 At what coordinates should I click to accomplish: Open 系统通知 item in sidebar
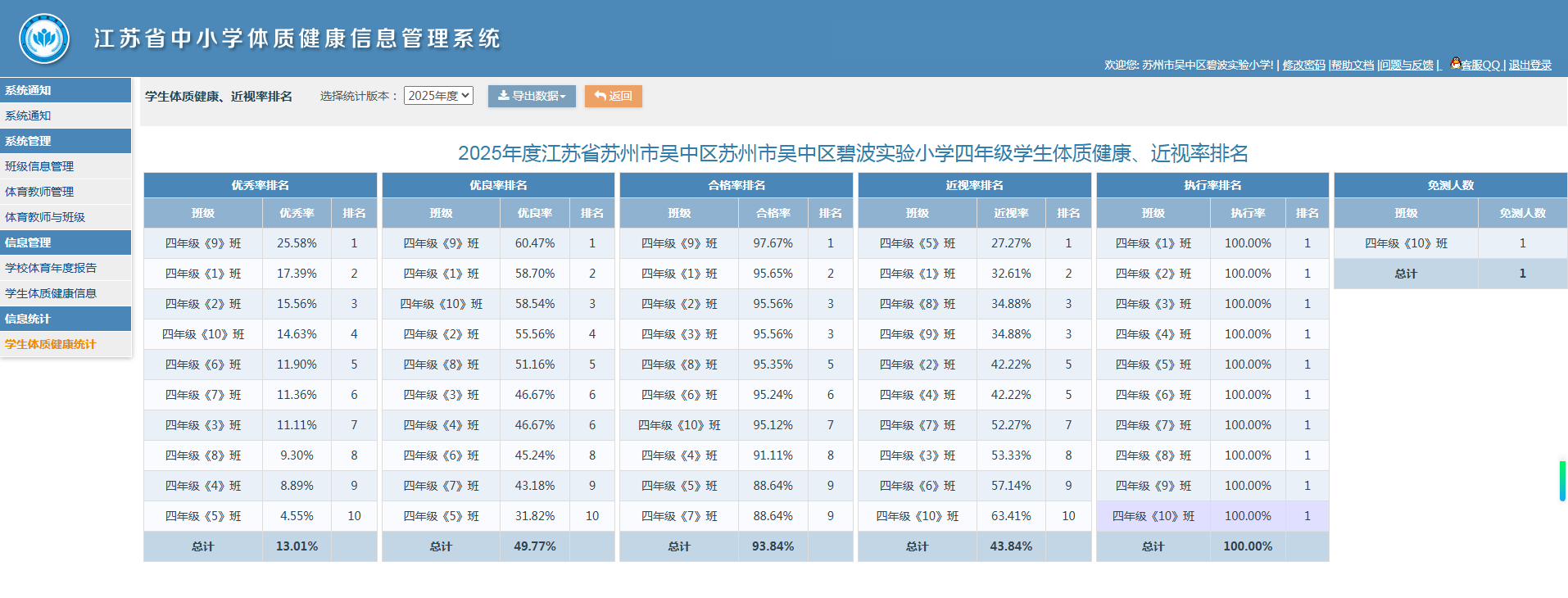(x=28, y=116)
